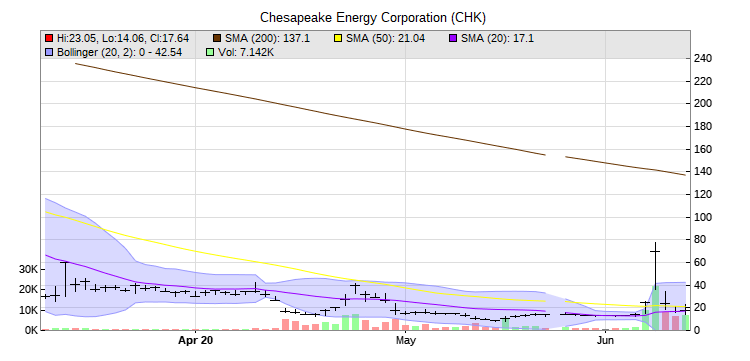750x361 pixels.
Task: Click the 240 price axis label
Action: (703, 59)
